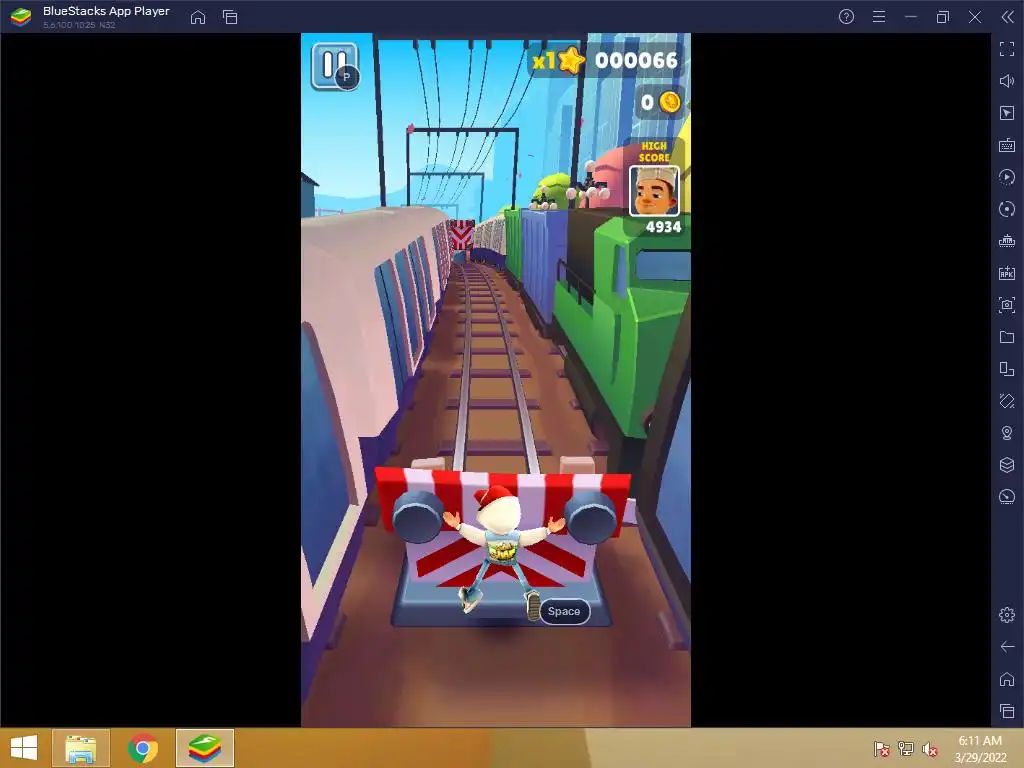Open multi-instance tabs icon in title bar

230,17
